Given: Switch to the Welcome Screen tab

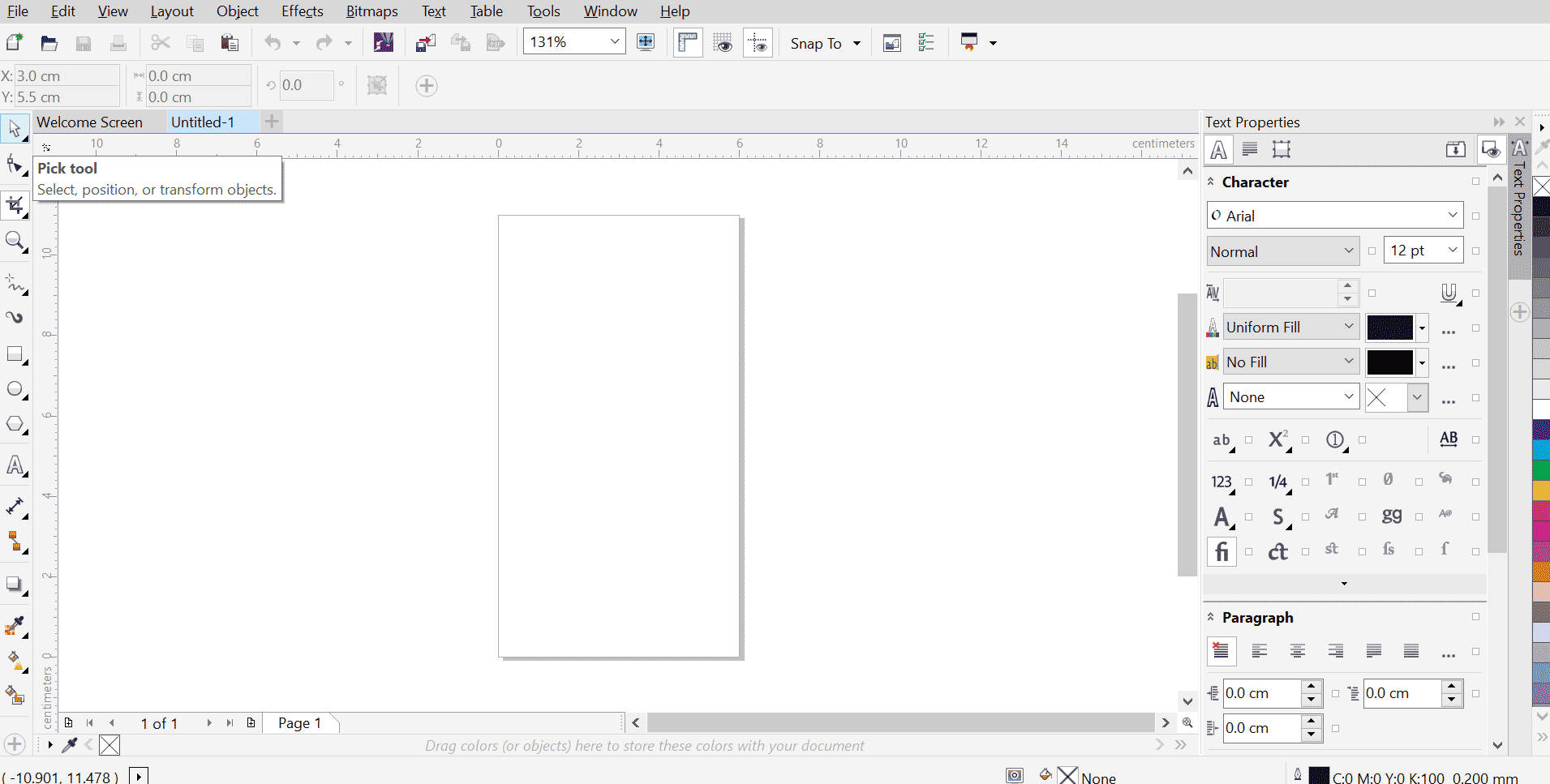Looking at the screenshot, I should [x=89, y=122].
